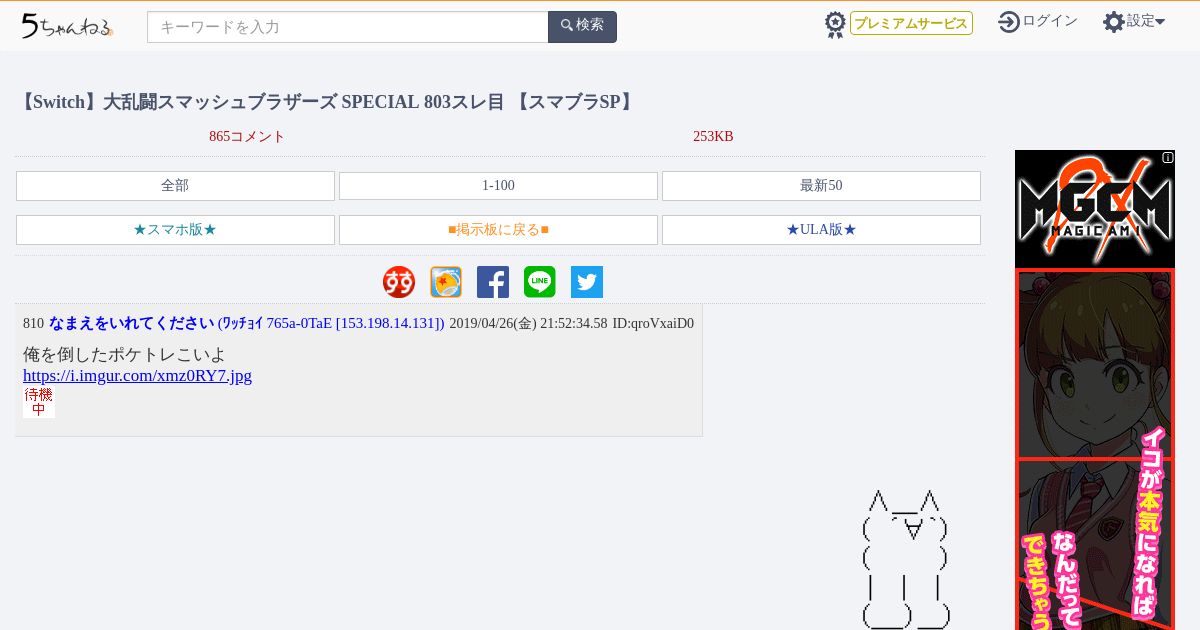Click the red すす share icon
1200x630 pixels.
(399, 282)
